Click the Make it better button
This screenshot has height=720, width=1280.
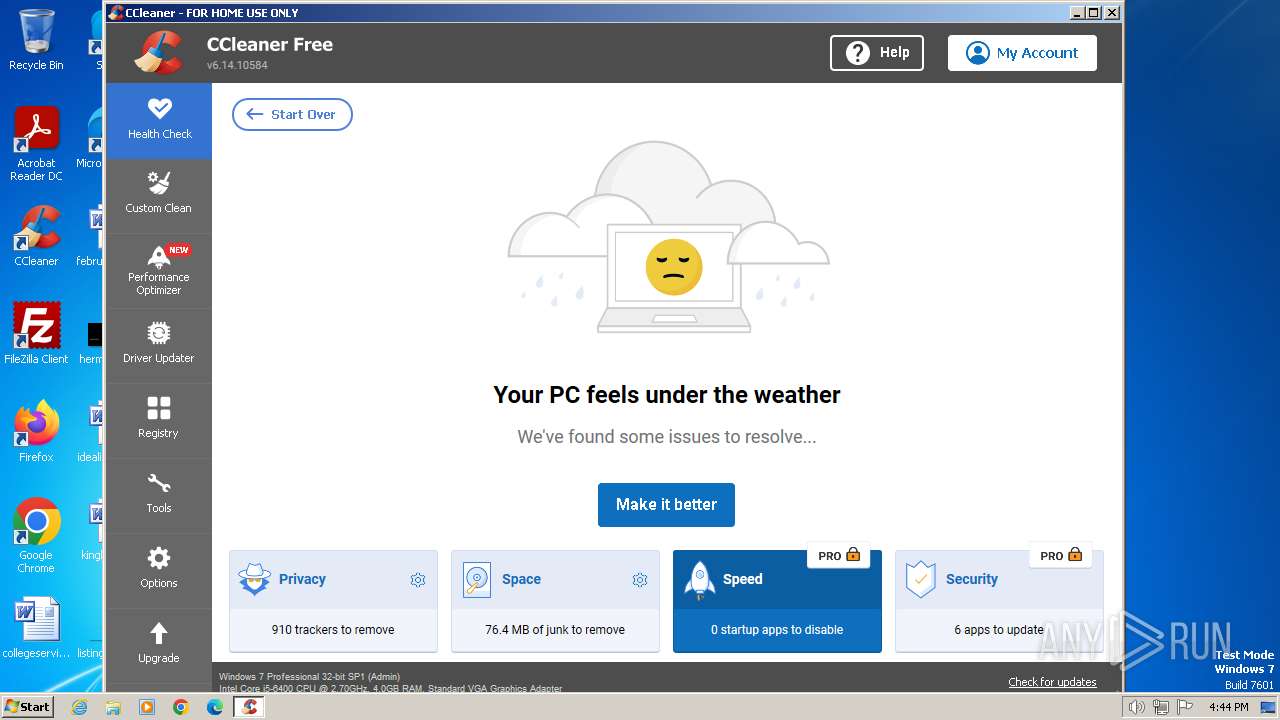(666, 505)
